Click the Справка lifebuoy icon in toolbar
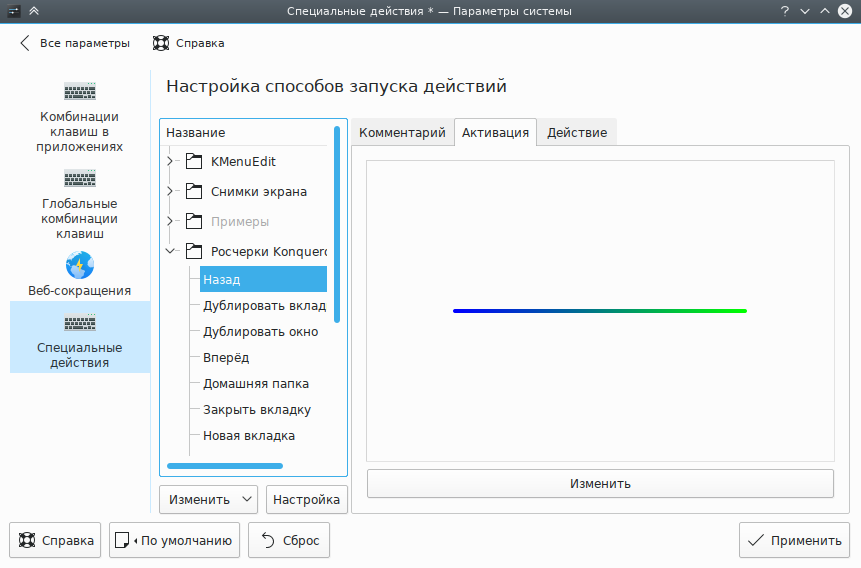 point(160,43)
